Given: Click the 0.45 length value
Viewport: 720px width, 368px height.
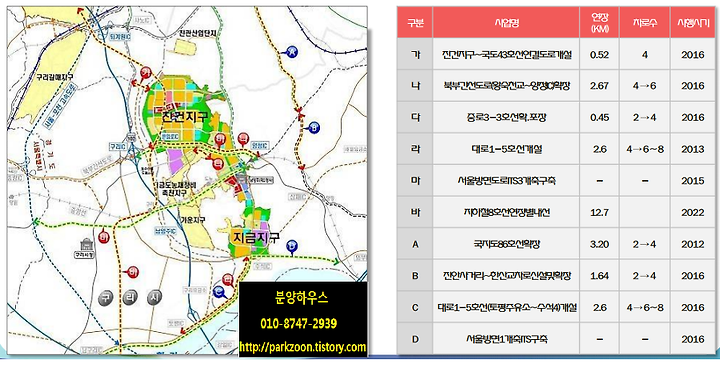Looking at the screenshot, I should [x=599, y=118].
